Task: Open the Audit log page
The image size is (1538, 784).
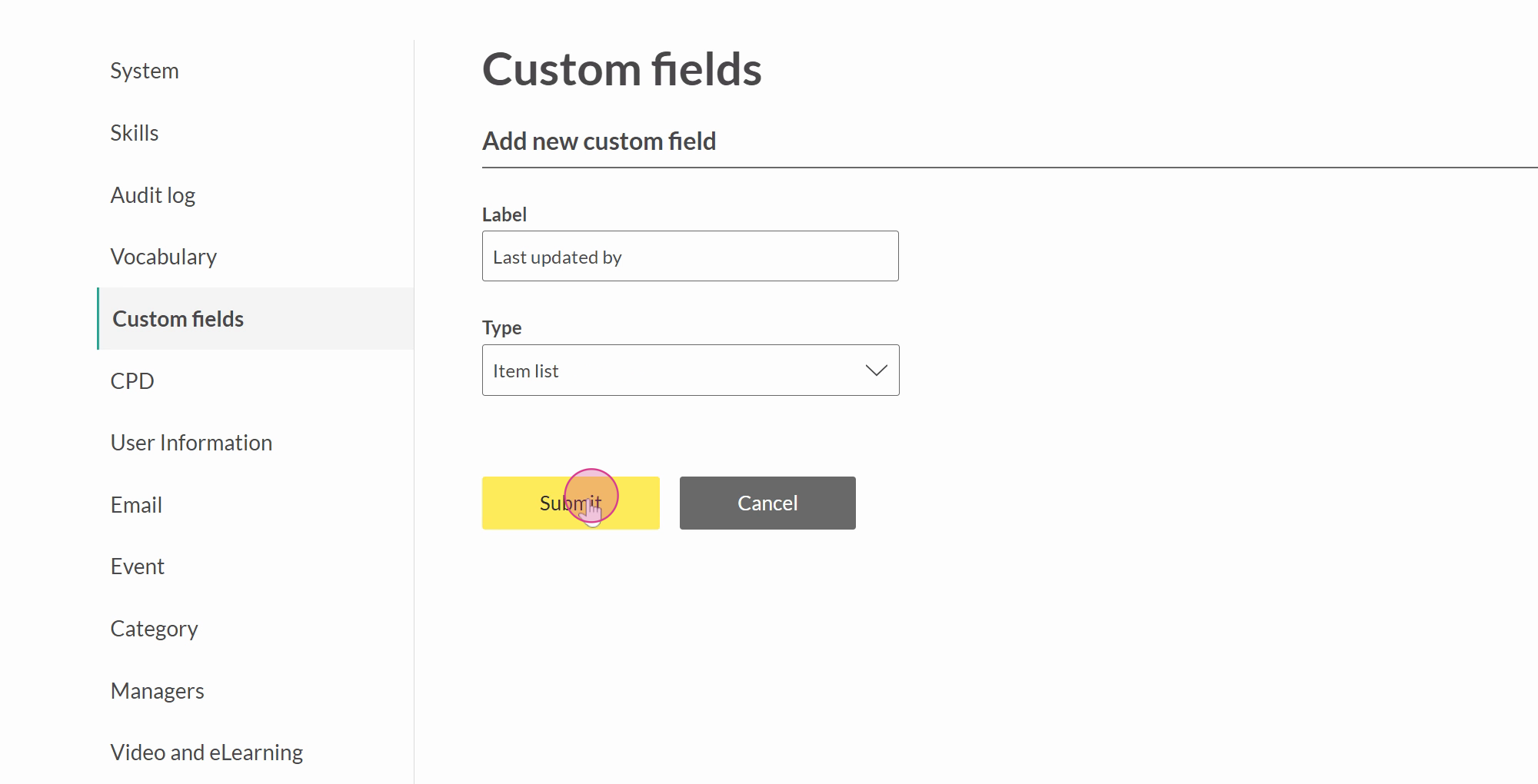Action: pos(153,195)
